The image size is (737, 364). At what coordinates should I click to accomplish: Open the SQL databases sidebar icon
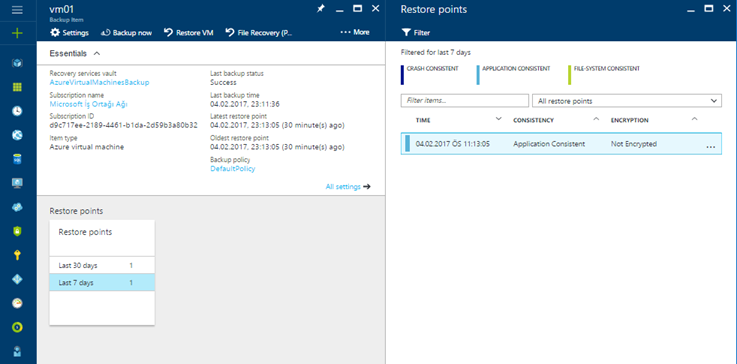17,159
